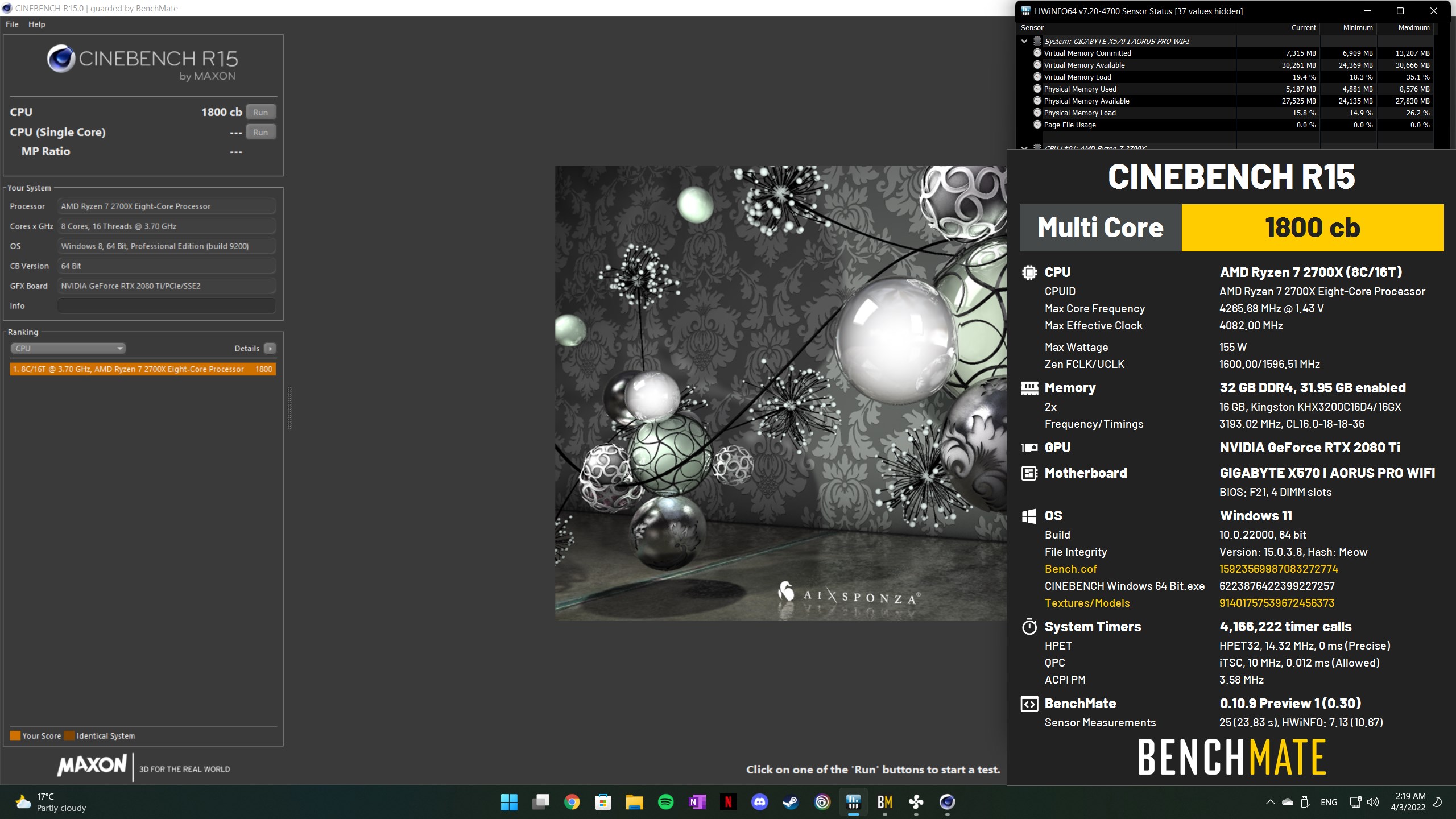Viewport: 1456px width, 819px height.
Task: Open Spotify from the taskbar
Action: (665, 802)
